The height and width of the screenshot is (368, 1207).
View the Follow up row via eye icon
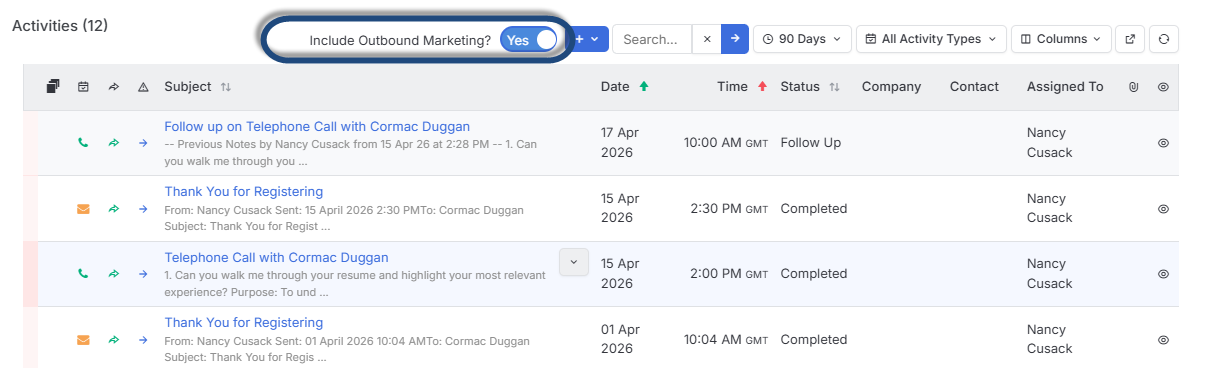point(1163,143)
